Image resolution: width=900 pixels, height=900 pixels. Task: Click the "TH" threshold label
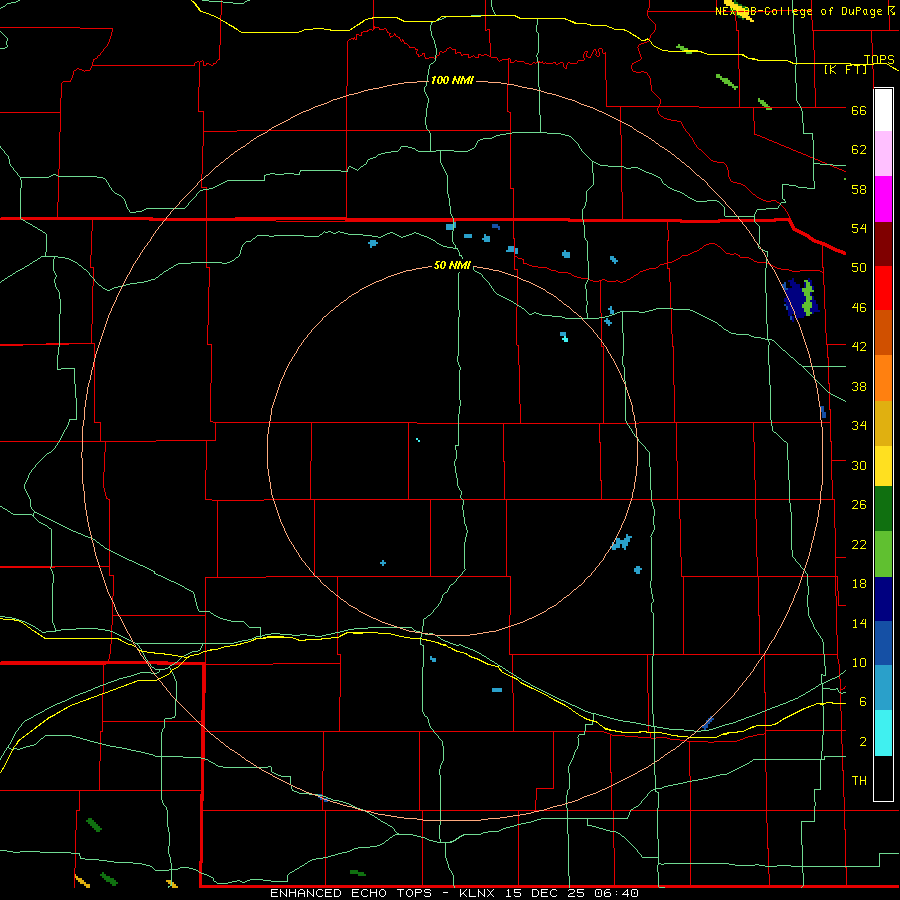point(859,781)
